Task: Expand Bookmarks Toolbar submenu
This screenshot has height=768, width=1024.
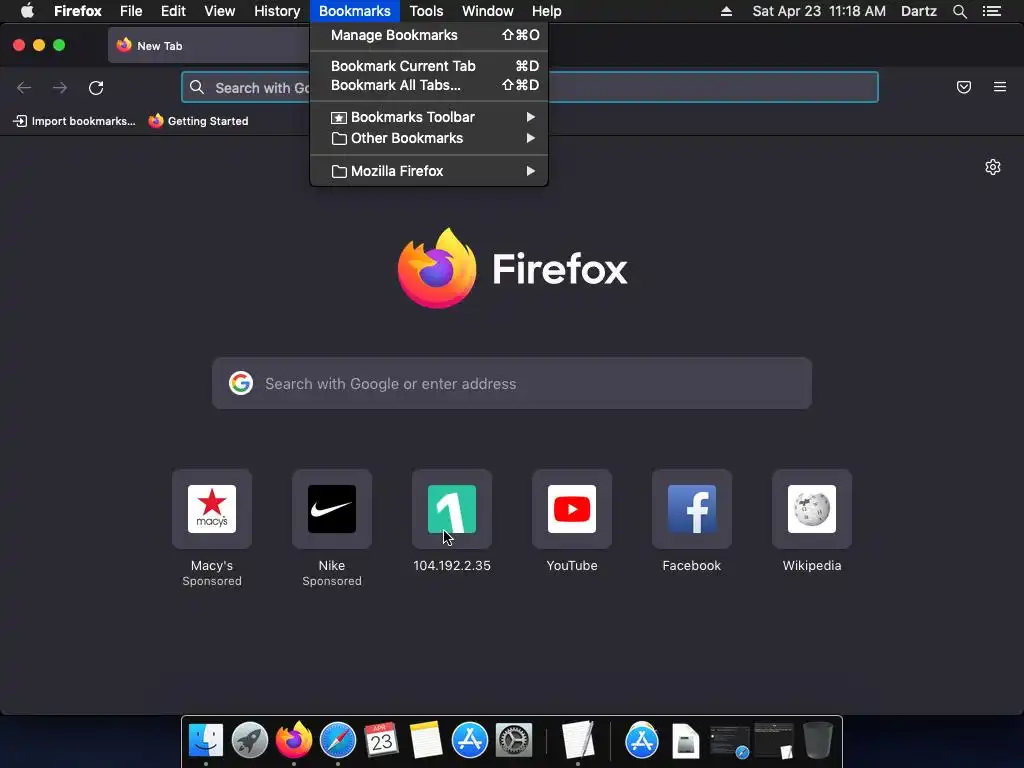Action: [429, 117]
